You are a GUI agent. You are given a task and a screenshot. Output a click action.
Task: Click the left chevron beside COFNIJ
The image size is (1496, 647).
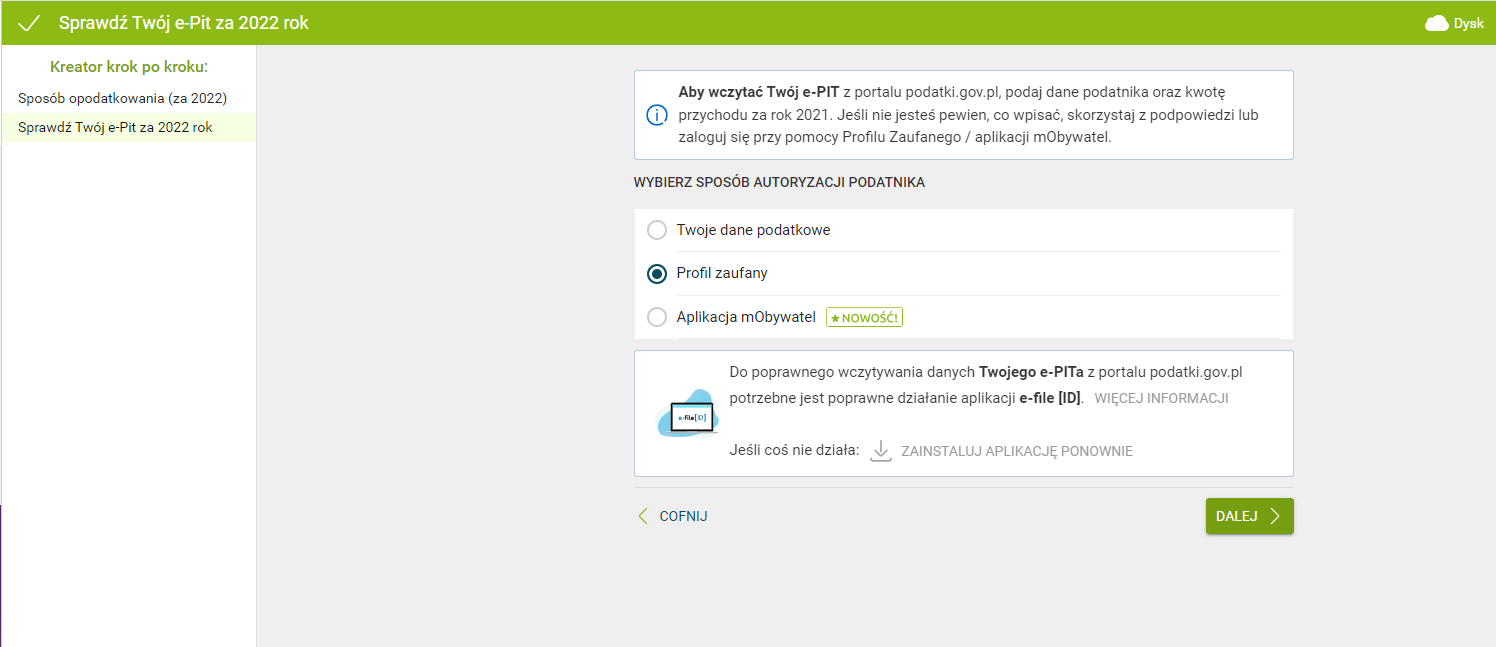click(x=643, y=516)
